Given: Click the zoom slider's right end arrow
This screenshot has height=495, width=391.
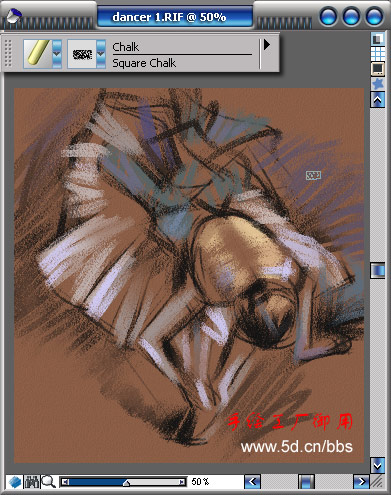Looking at the screenshot, I should (x=182, y=482).
